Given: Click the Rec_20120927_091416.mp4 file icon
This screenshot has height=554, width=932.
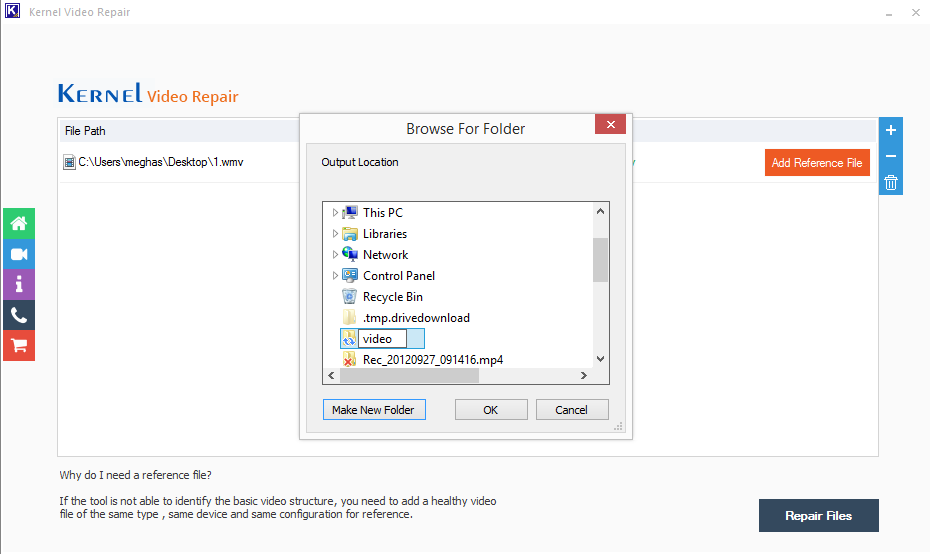Looking at the screenshot, I should point(349,360).
